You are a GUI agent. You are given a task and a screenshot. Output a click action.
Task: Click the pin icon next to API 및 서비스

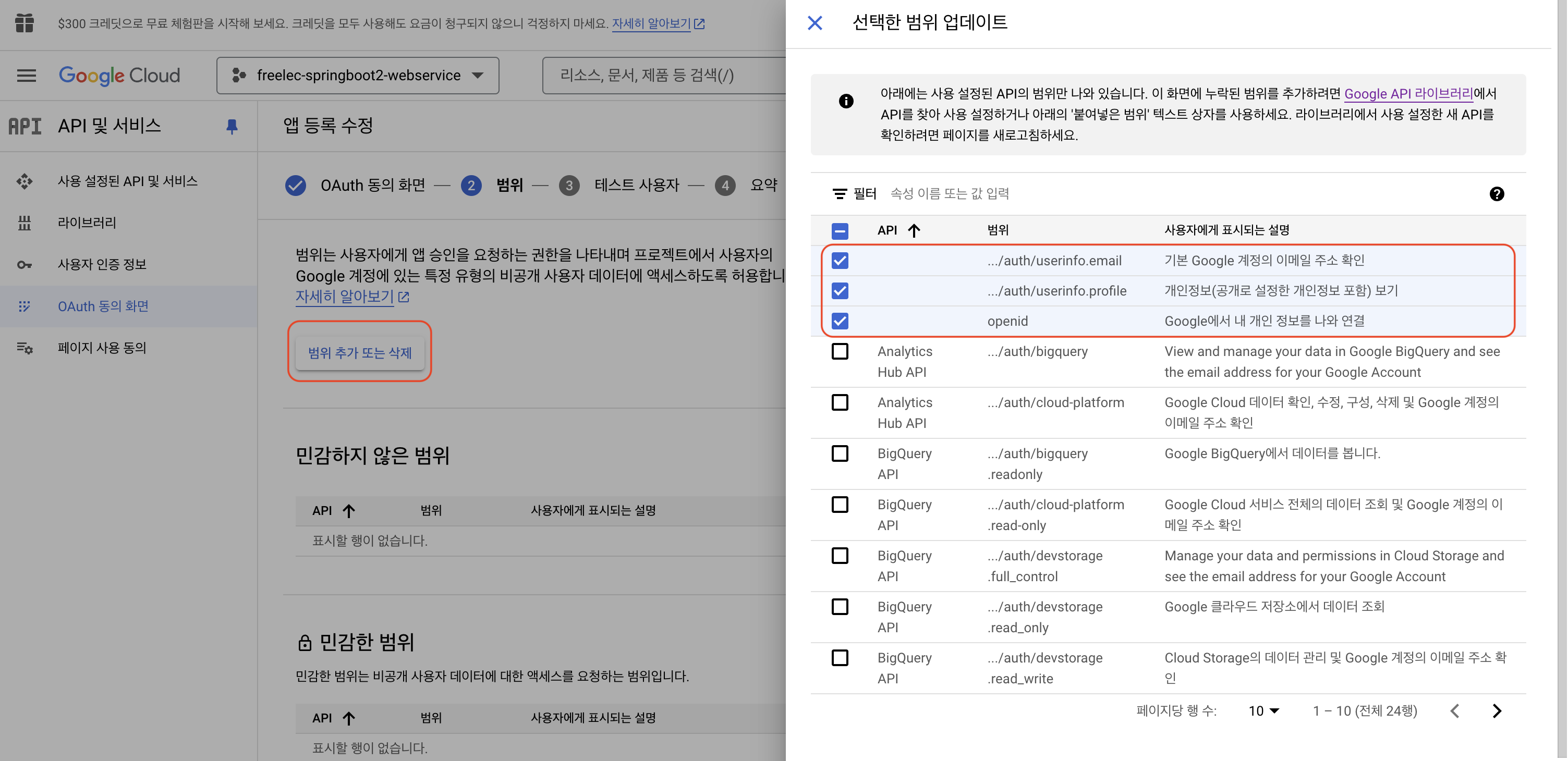point(232,126)
